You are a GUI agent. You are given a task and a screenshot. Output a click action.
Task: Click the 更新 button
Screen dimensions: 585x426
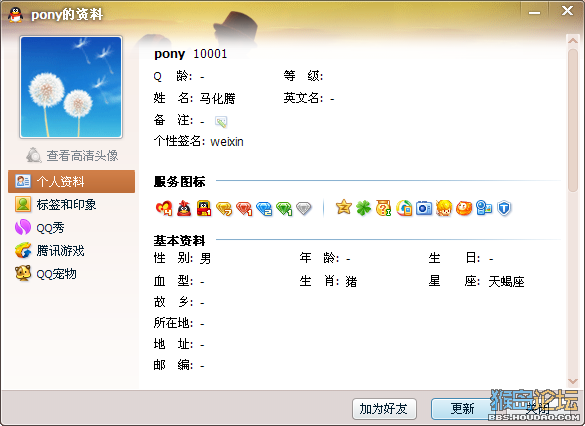click(463, 409)
